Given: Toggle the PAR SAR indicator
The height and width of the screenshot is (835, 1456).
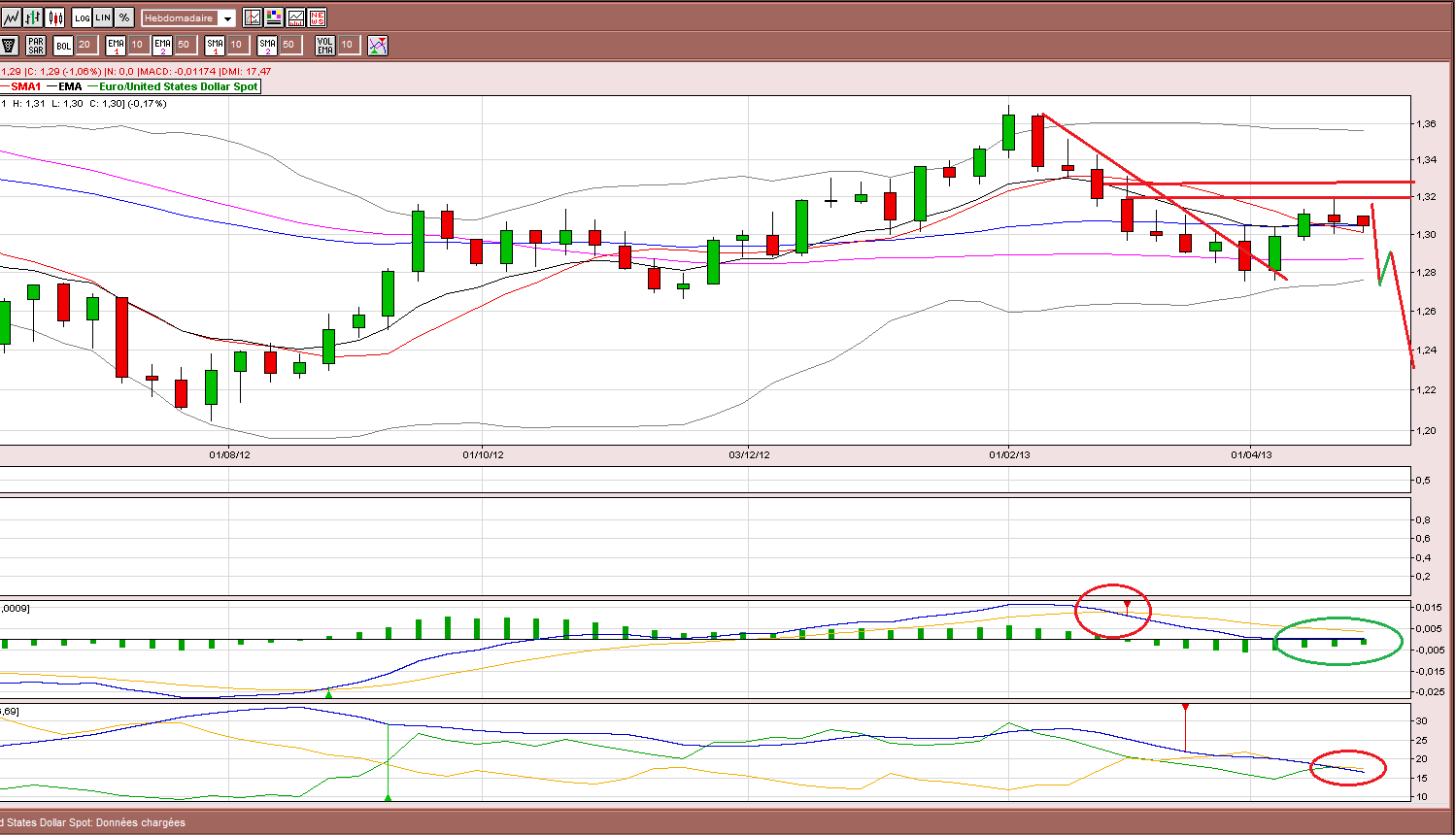Looking at the screenshot, I should pyautogui.click(x=36, y=45).
